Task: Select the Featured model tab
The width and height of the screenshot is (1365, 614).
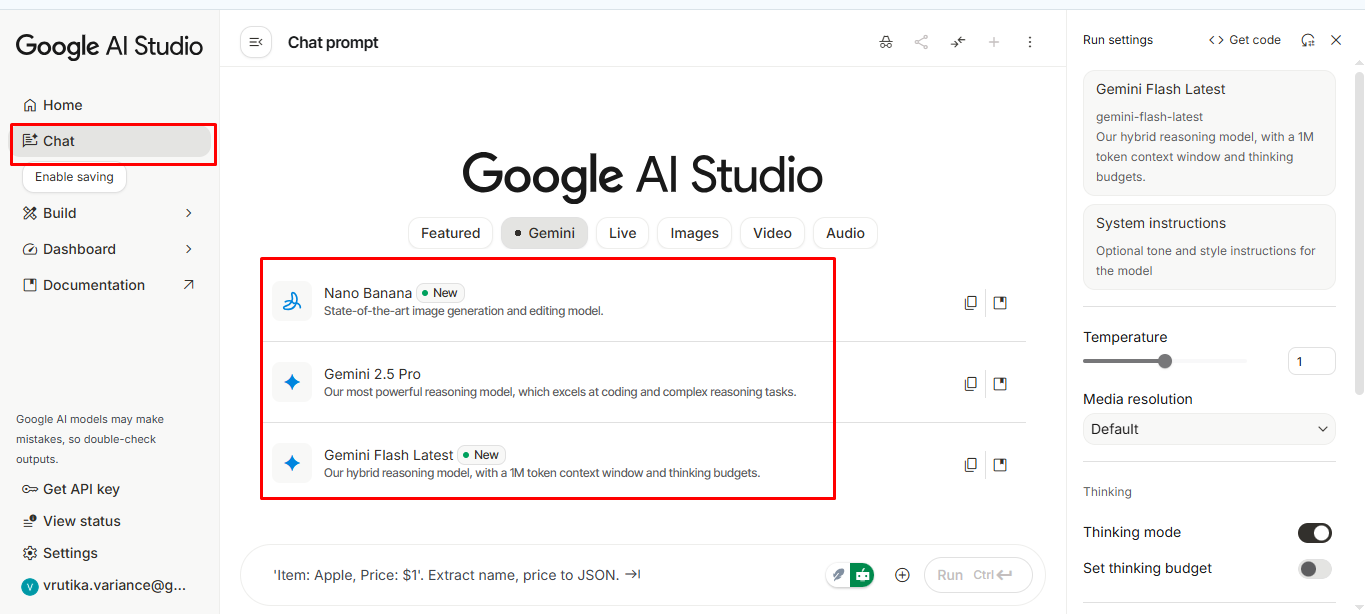Action: (450, 233)
